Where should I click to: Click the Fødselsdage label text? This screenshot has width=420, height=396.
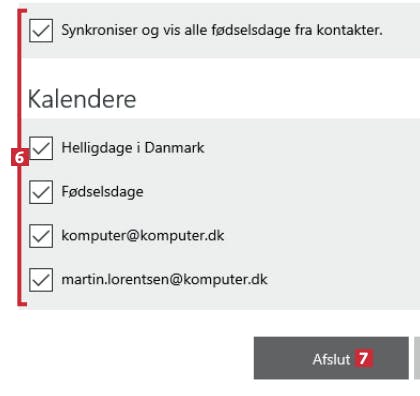[x=103, y=192]
